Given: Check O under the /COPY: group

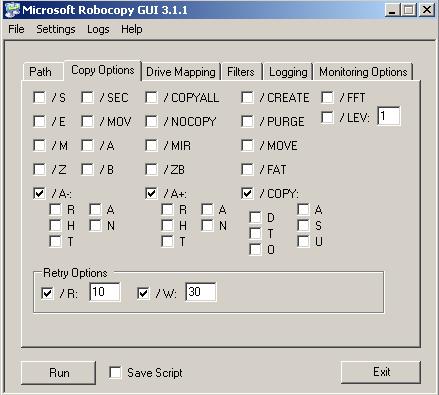Looking at the screenshot, I should (256, 250).
